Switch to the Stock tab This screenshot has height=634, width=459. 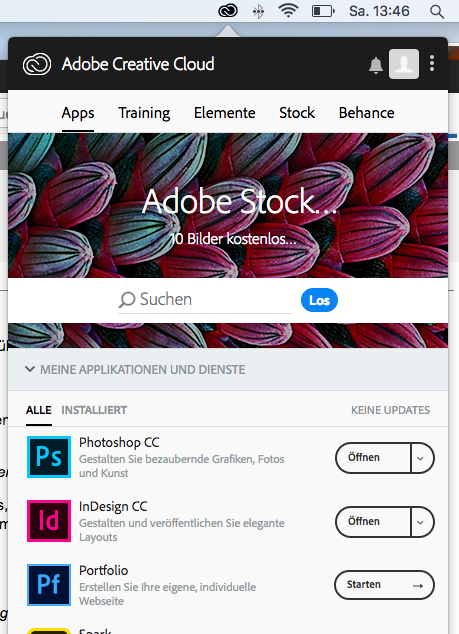(297, 113)
